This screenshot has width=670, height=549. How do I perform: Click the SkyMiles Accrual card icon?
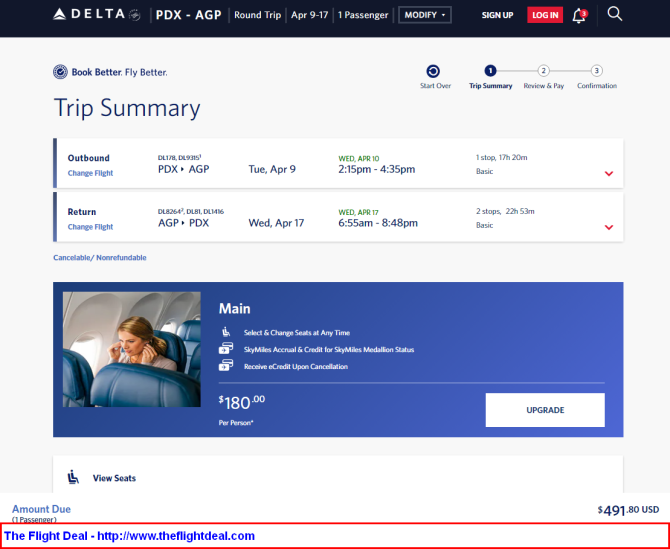tap(226, 349)
